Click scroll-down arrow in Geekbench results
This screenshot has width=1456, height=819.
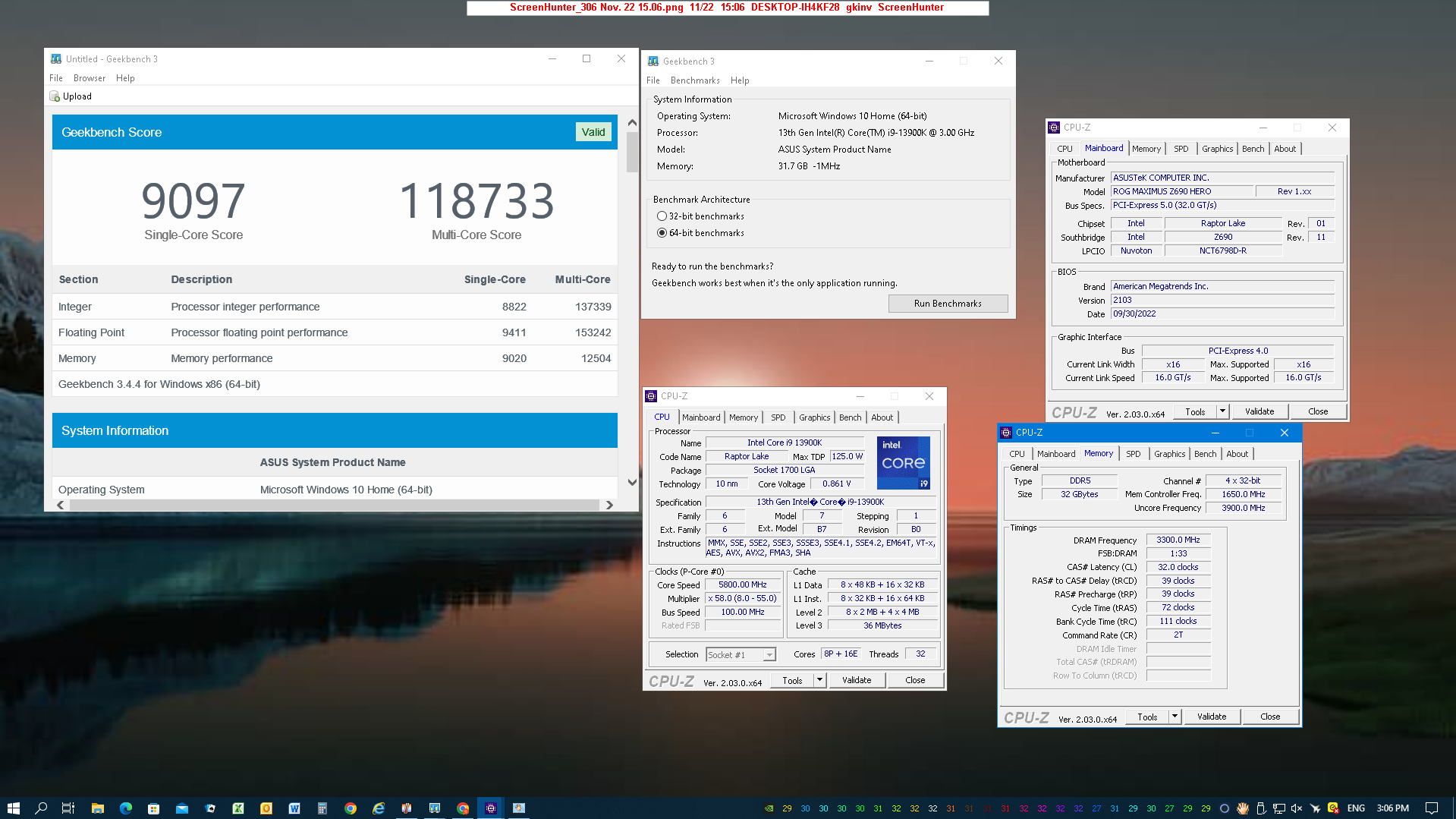click(x=632, y=482)
